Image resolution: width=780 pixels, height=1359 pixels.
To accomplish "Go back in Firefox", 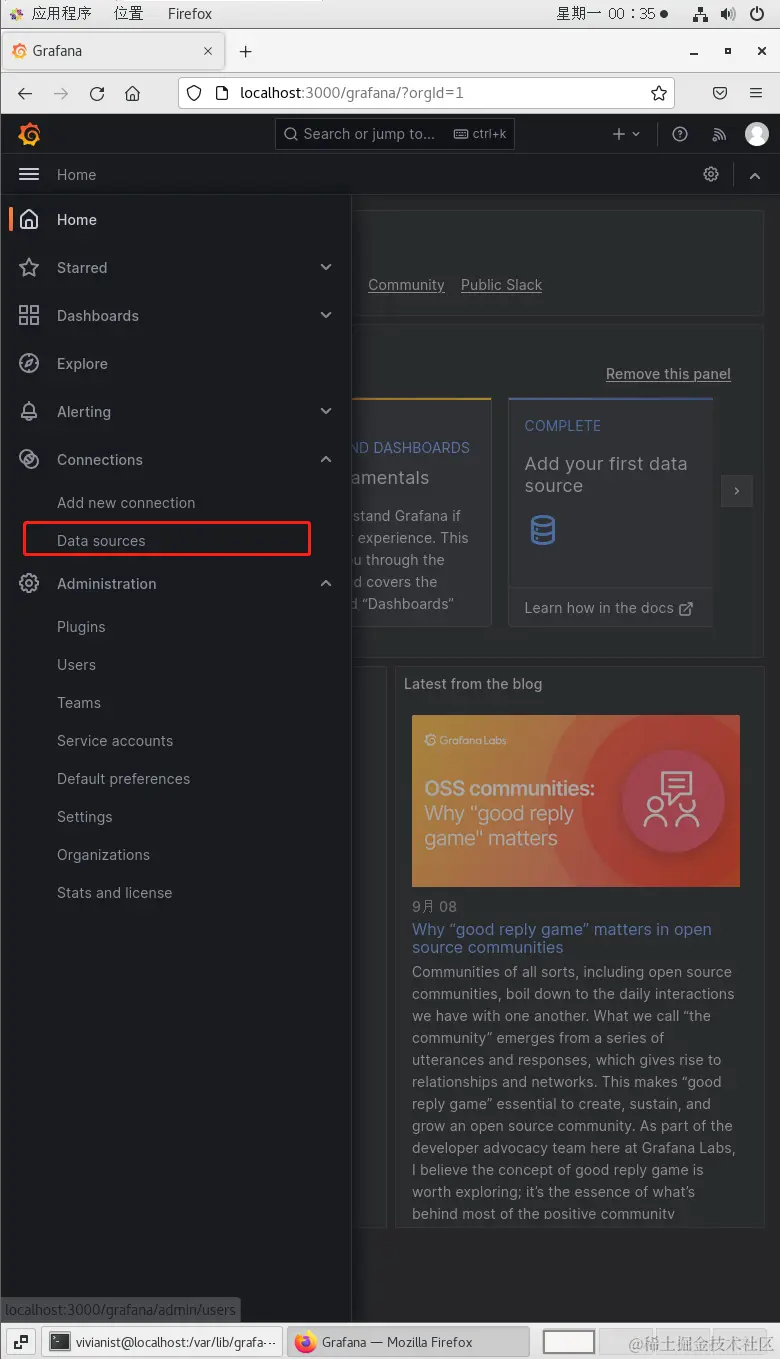I will pyautogui.click(x=25, y=93).
